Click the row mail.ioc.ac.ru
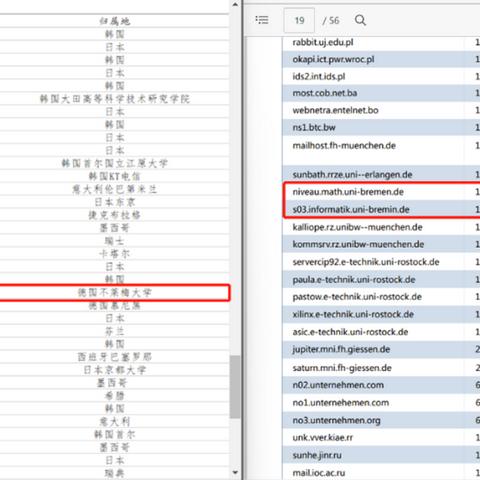Image resolution: width=480 pixels, height=480 pixels. click(381, 473)
